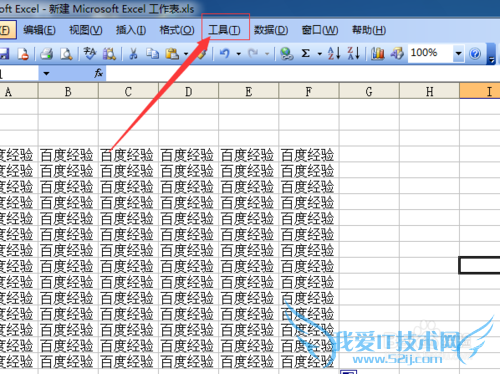
Task: Open Print Preview with magnifier icon
Action: pyautogui.click(x=66, y=54)
